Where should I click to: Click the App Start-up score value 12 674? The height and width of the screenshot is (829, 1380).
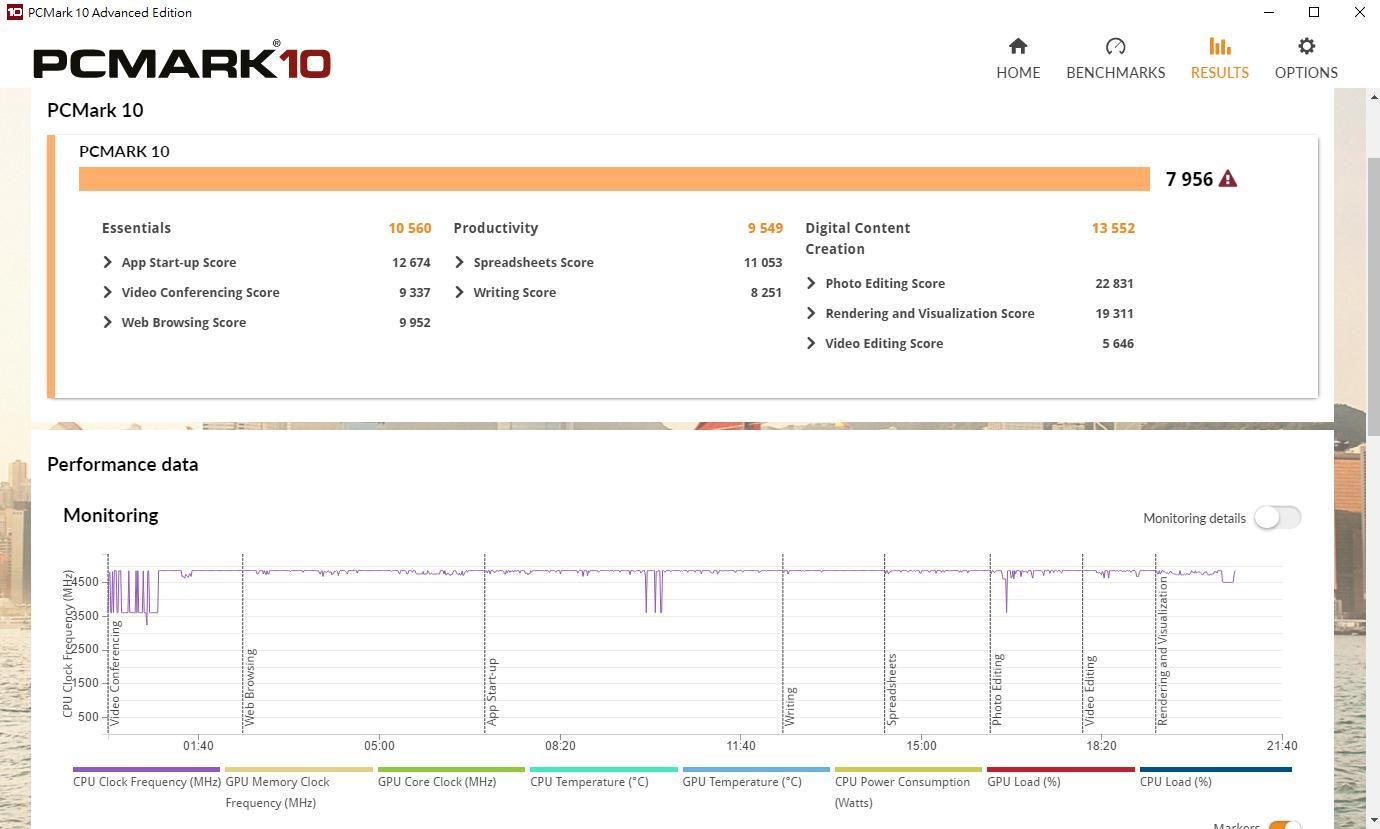tap(411, 262)
